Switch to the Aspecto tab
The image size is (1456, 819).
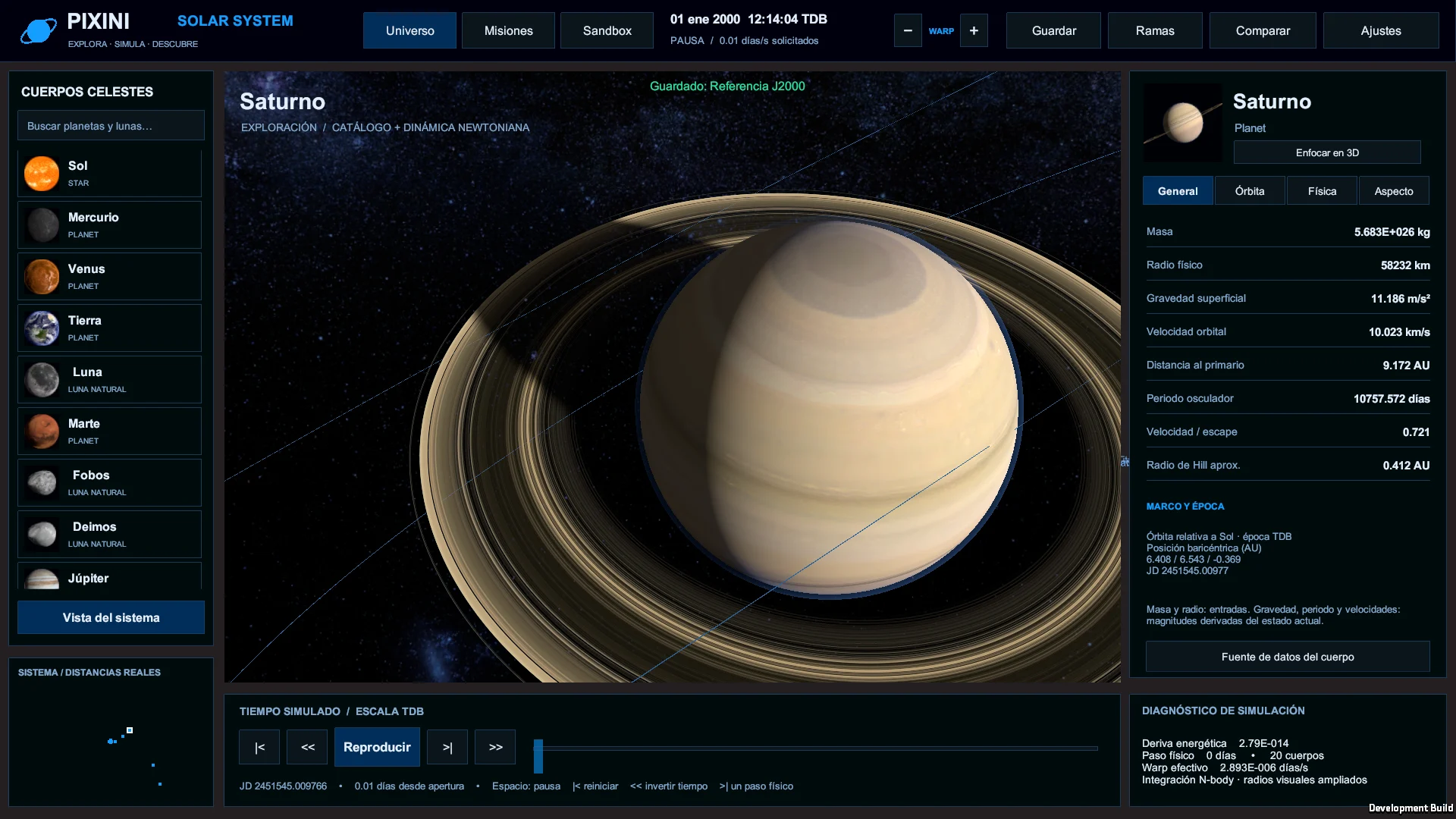1394,191
